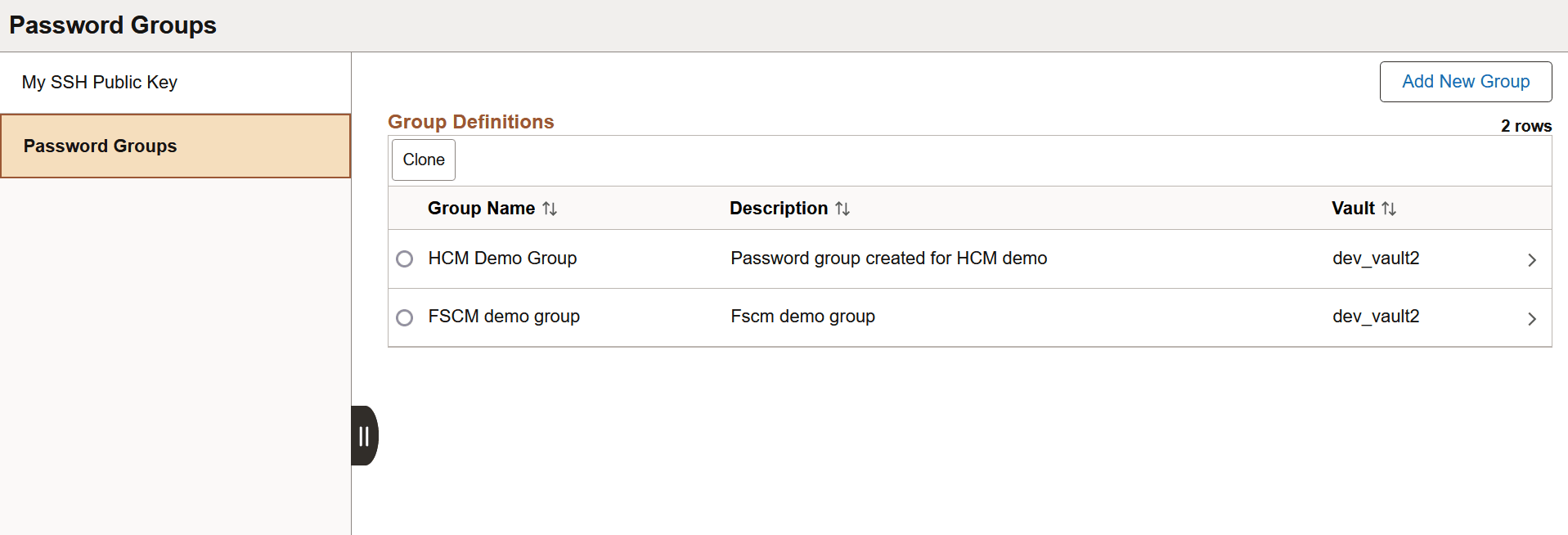Click the Group Definitions heading
Screen dimensions: 1568x535
click(470, 121)
